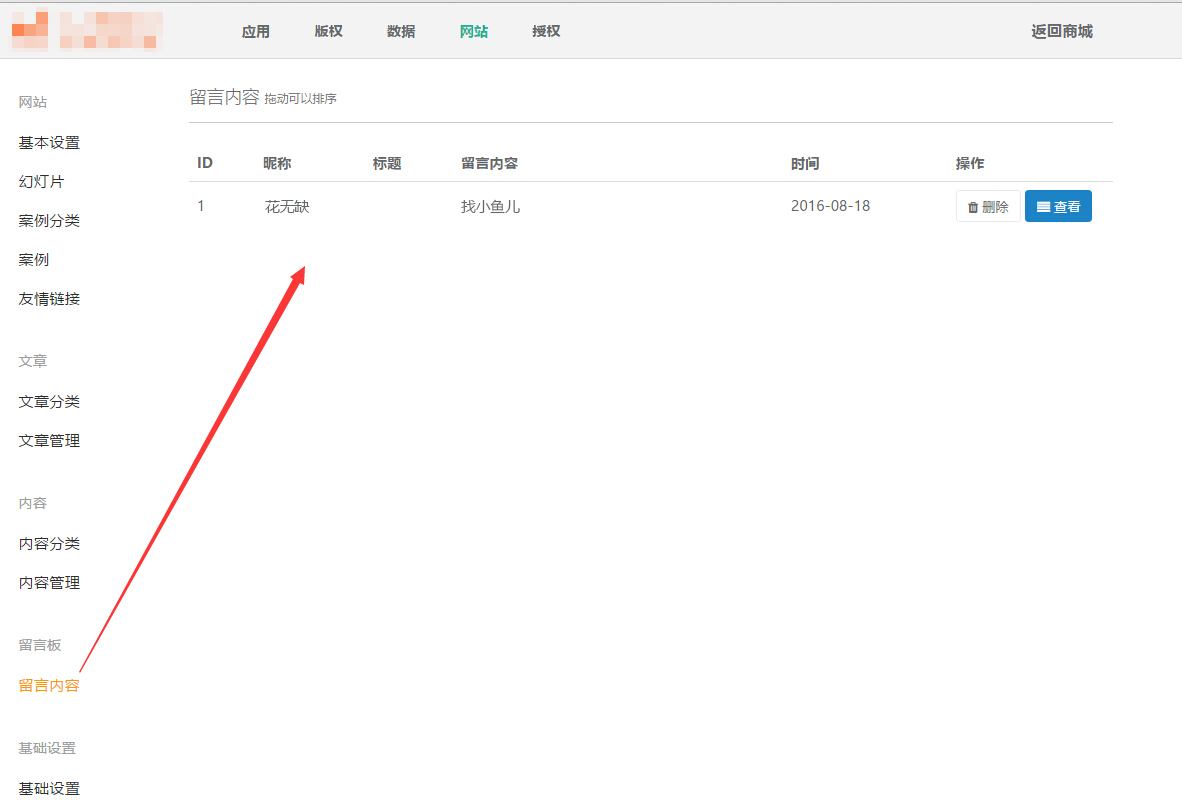Open 内容管理 in the sidebar
The image size is (1182, 804).
point(49,583)
